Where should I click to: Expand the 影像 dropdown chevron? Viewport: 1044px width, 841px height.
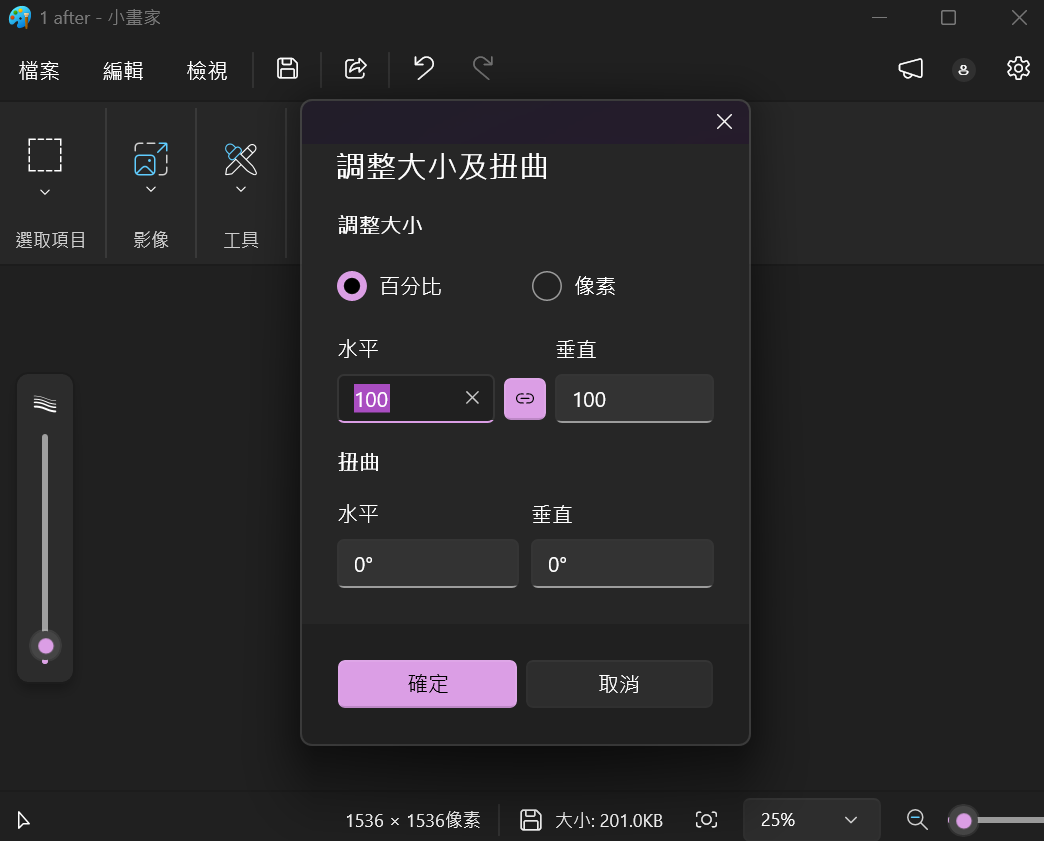[151, 189]
